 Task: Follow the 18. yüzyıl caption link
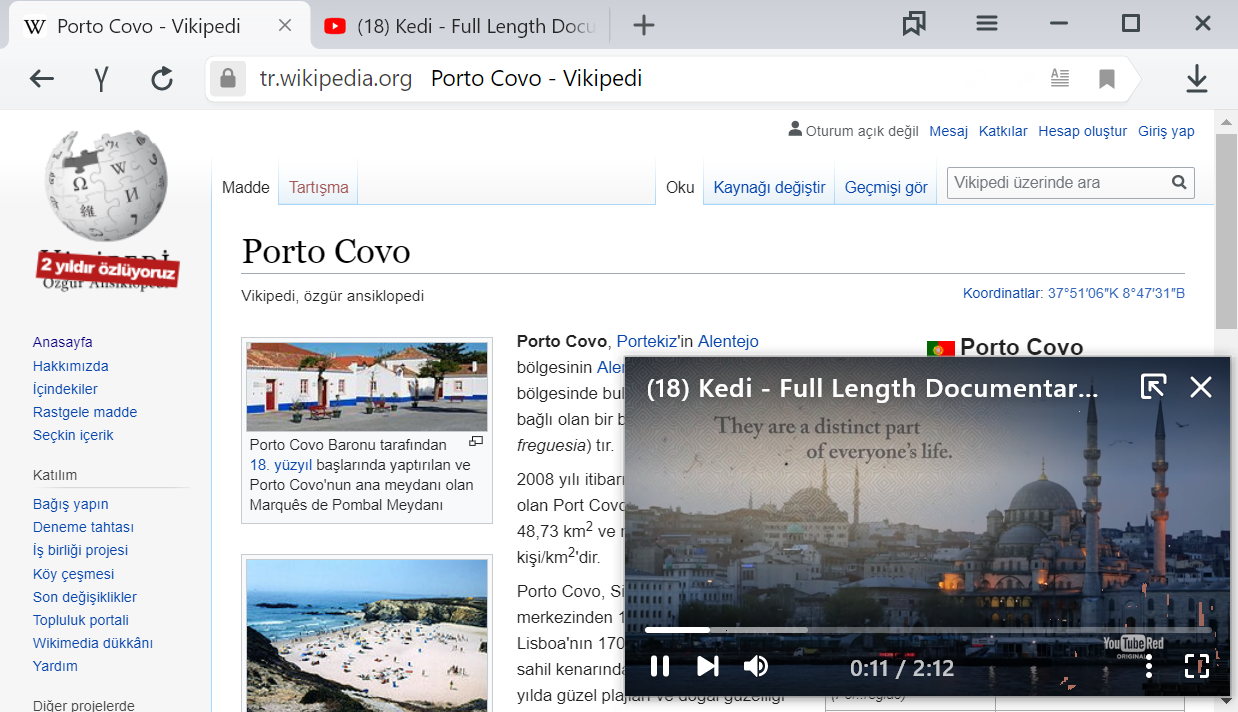pyautogui.click(x=281, y=465)
